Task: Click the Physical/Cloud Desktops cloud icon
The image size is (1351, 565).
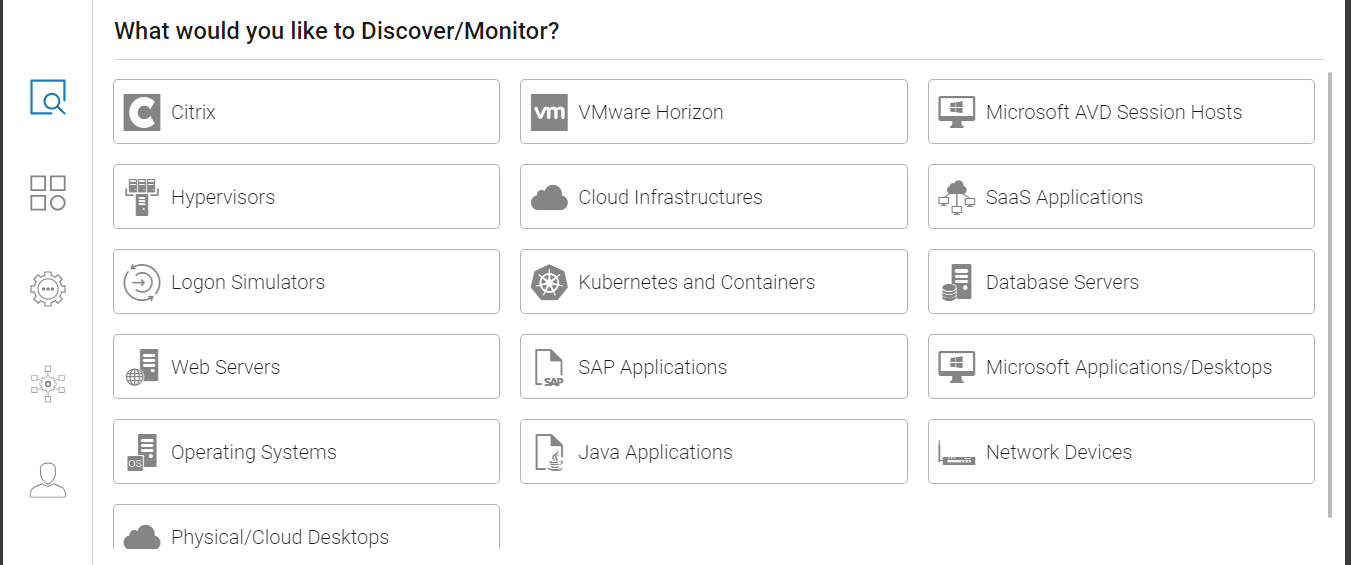Action: (142, 537)
